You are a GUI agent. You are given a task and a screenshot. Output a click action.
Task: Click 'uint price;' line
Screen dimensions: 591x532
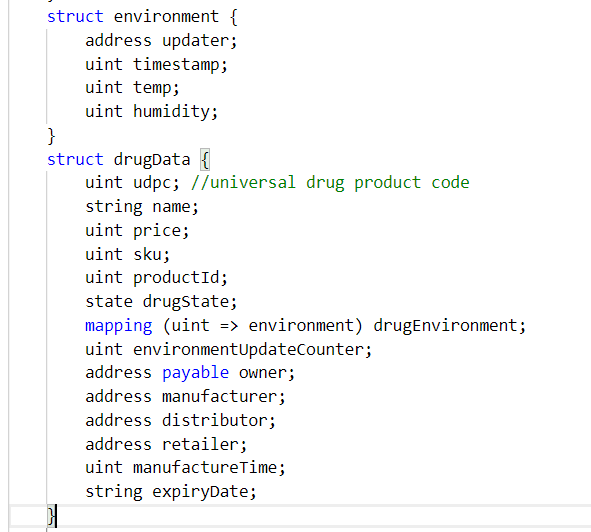pyautogui.click(x=137, y=231)
